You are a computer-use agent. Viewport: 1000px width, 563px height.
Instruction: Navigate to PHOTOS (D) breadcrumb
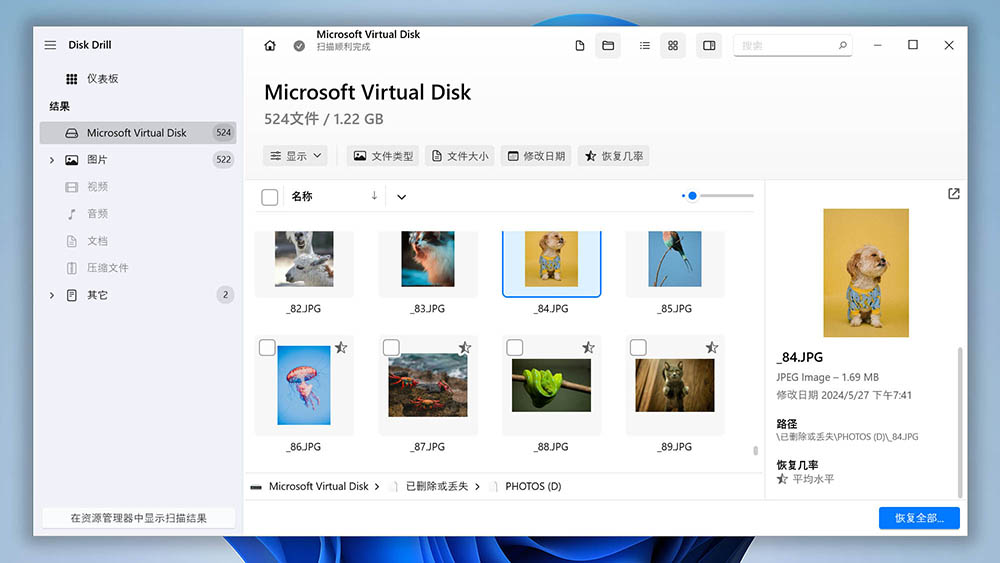tap(533, 486)
